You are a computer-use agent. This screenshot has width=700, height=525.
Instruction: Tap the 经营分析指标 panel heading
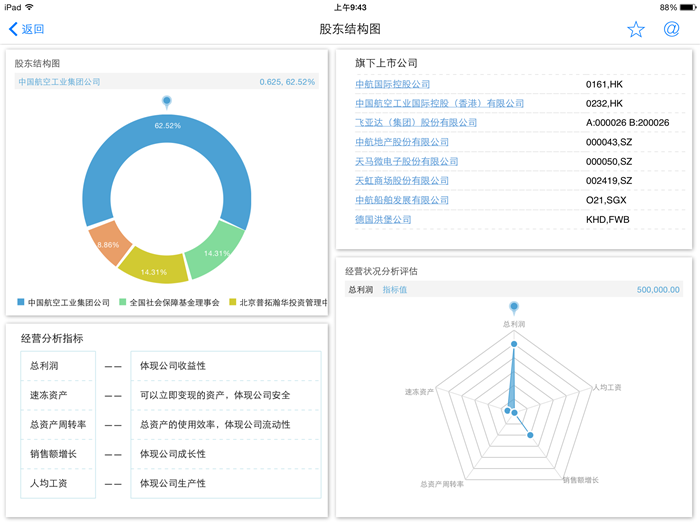point(52,338)
